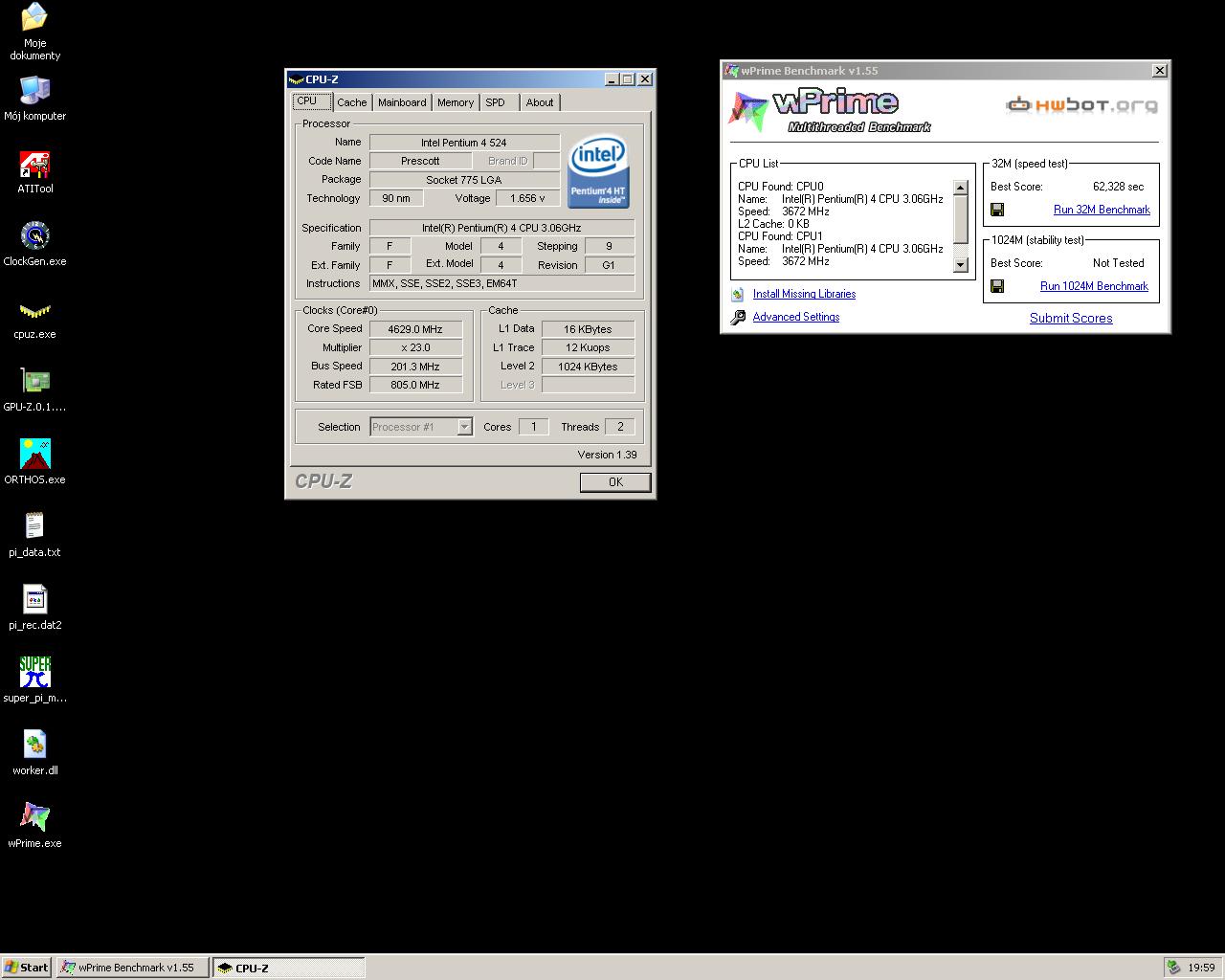Click CPU-Z taskbar button
The width and height of the screenshot is (1225, 980).
coord(289,968)
